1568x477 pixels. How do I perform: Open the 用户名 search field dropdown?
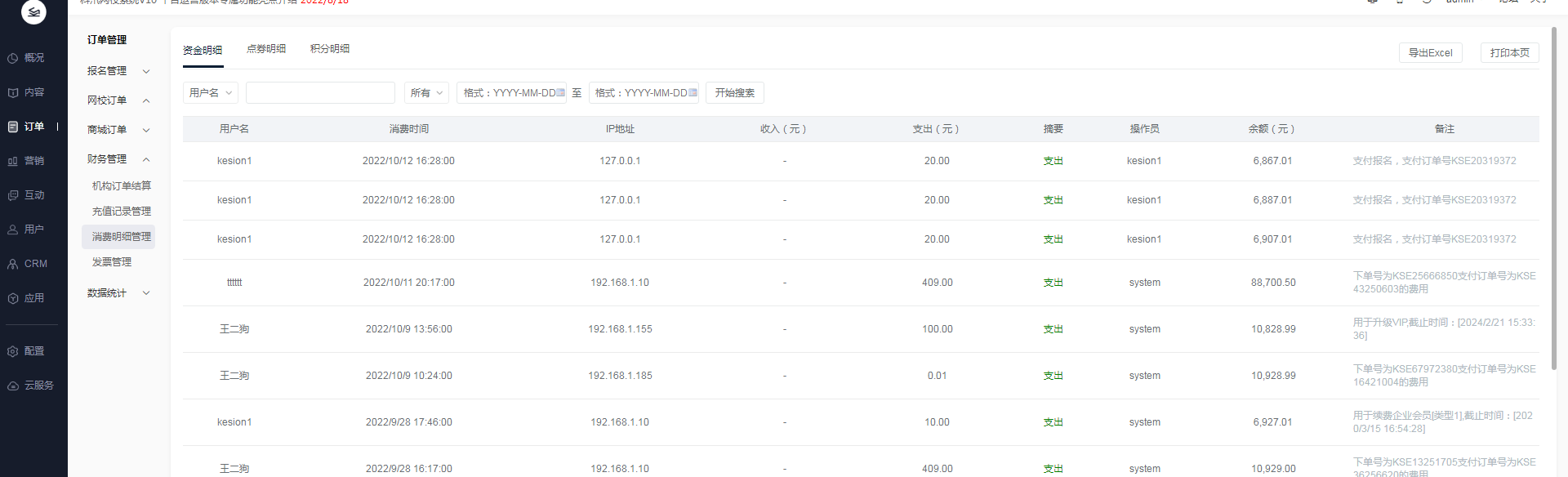coord(211,93)
